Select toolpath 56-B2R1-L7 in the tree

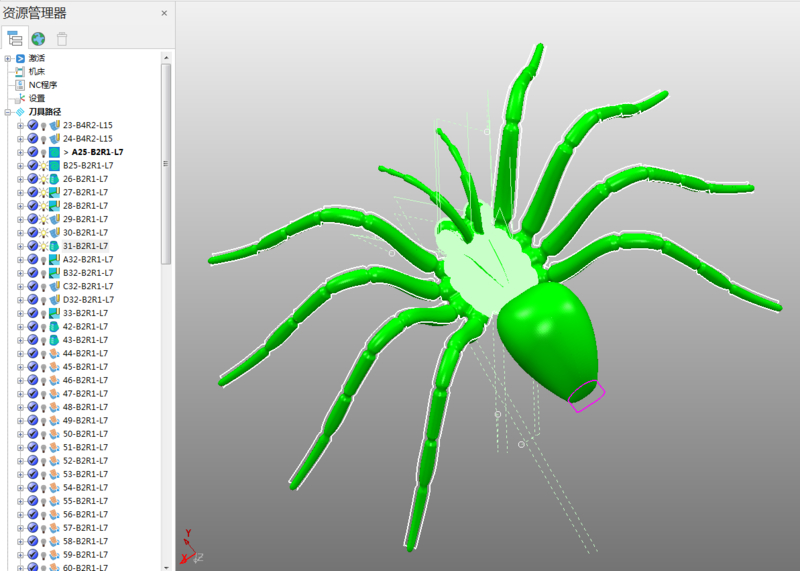click(x=85, y=515)
